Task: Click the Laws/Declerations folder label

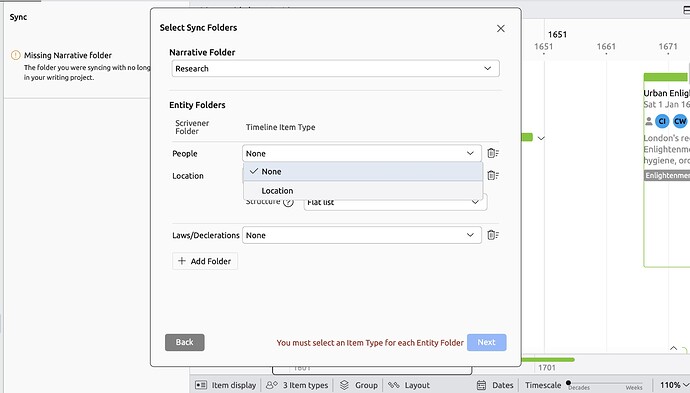Action: (x=206, y=235)
